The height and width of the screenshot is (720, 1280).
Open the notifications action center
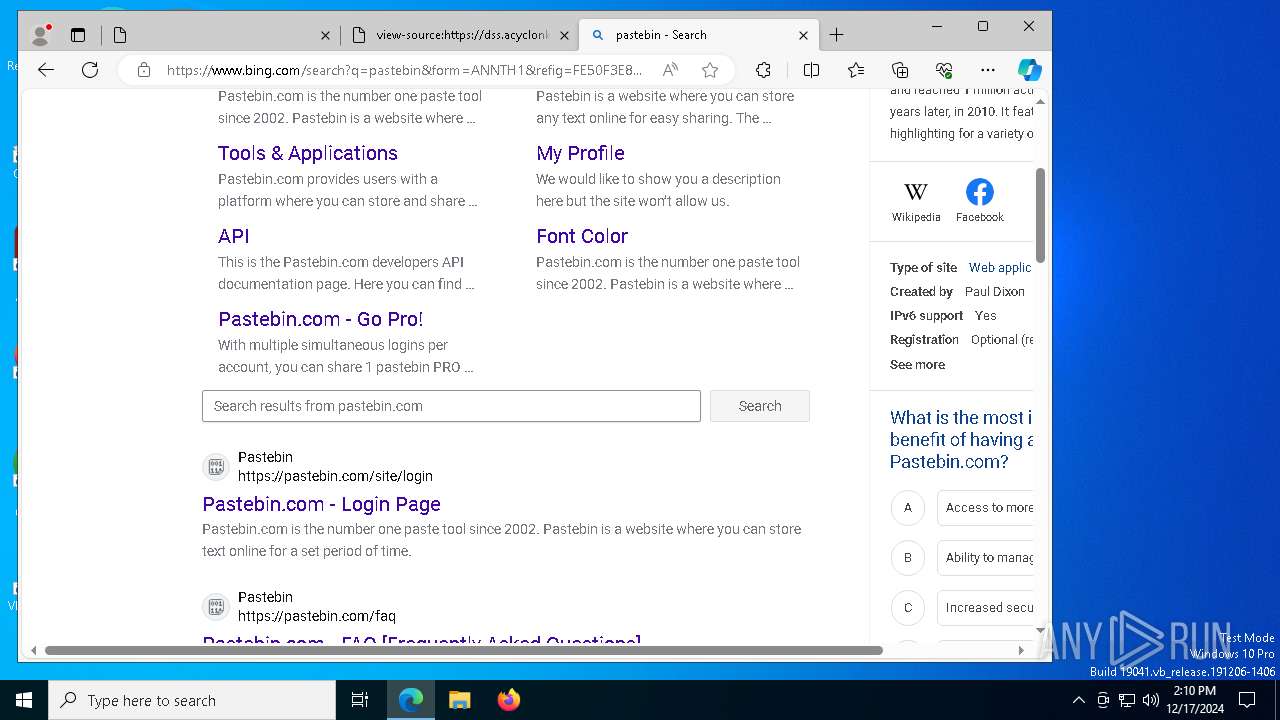click(1247, 700)
